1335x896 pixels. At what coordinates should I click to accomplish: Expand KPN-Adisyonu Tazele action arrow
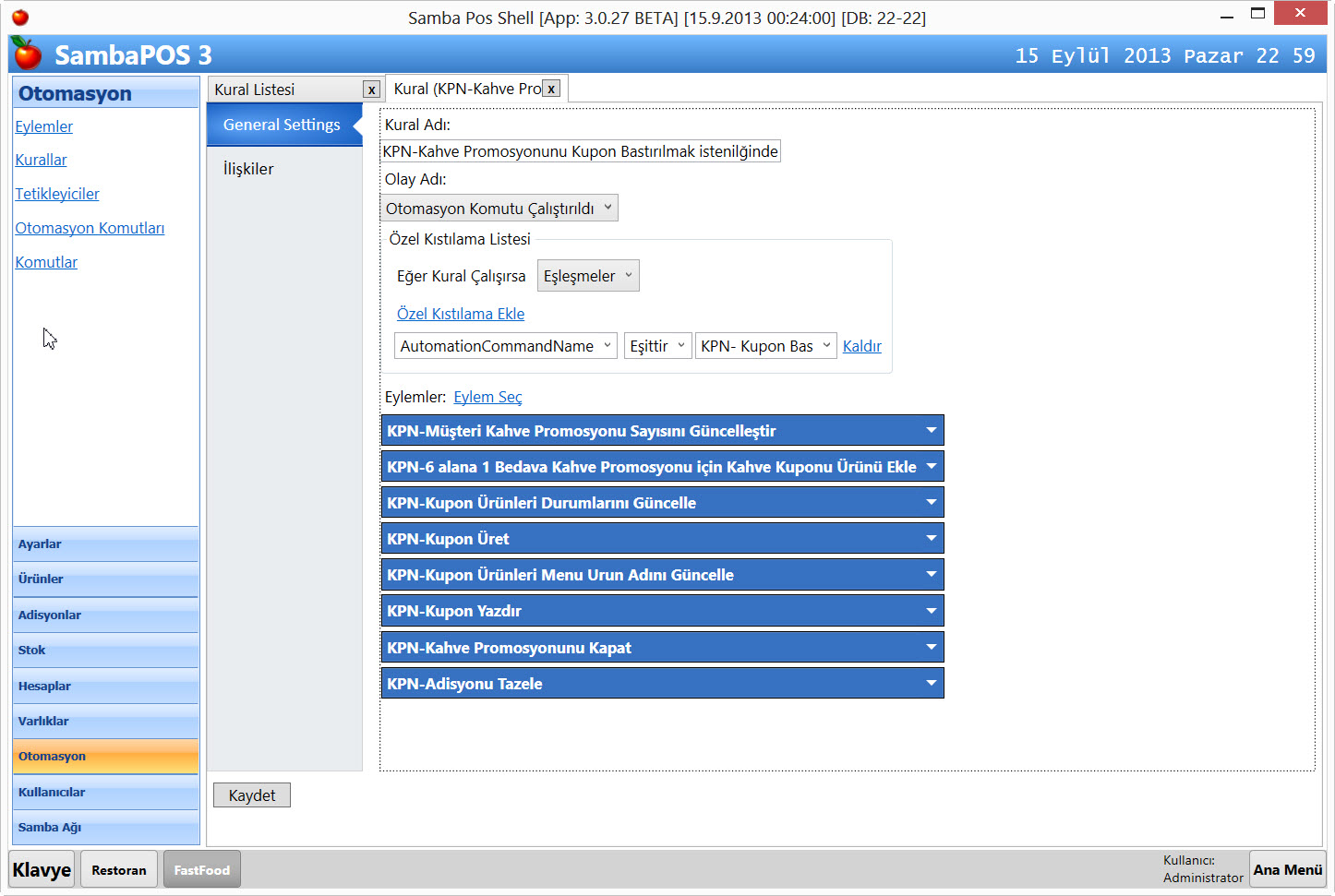pos(931,684)
